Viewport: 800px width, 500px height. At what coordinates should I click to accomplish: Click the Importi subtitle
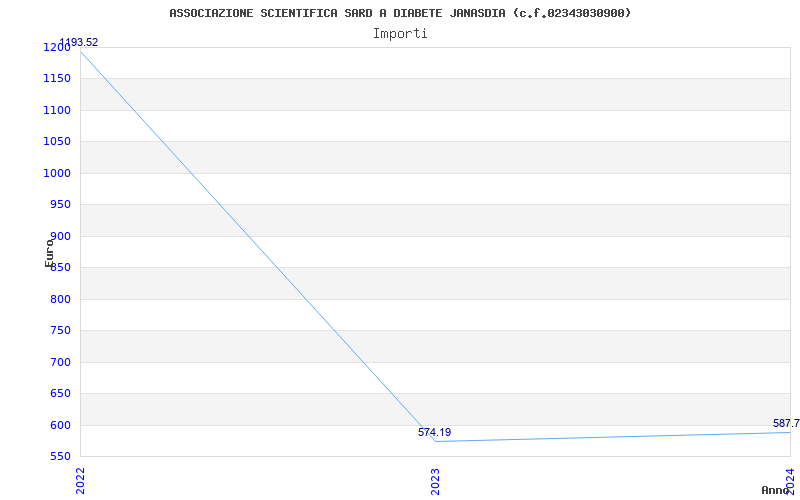click(400, 34)
